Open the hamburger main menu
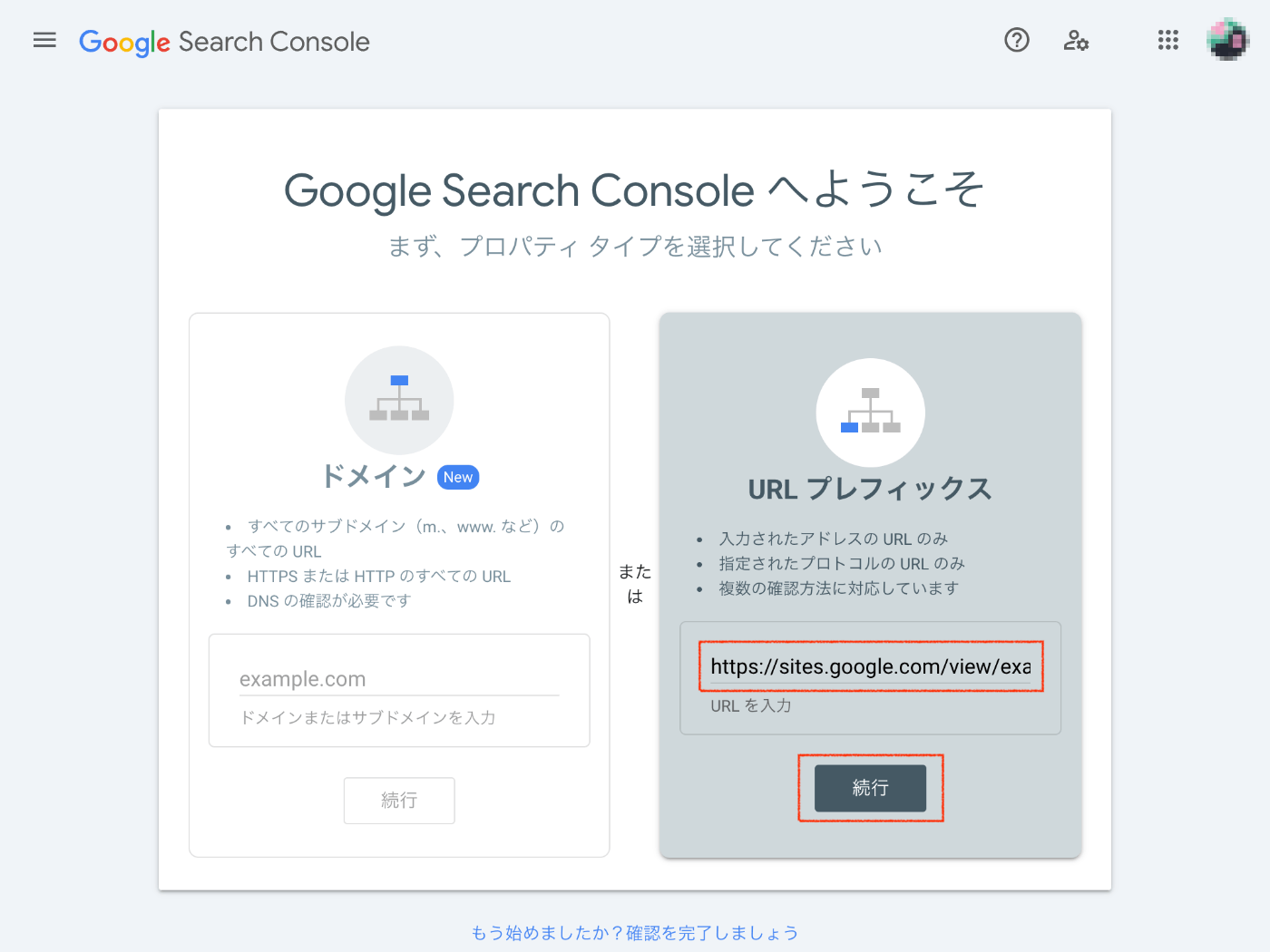This screenshot has height=952, width=1270. (44, 40)
